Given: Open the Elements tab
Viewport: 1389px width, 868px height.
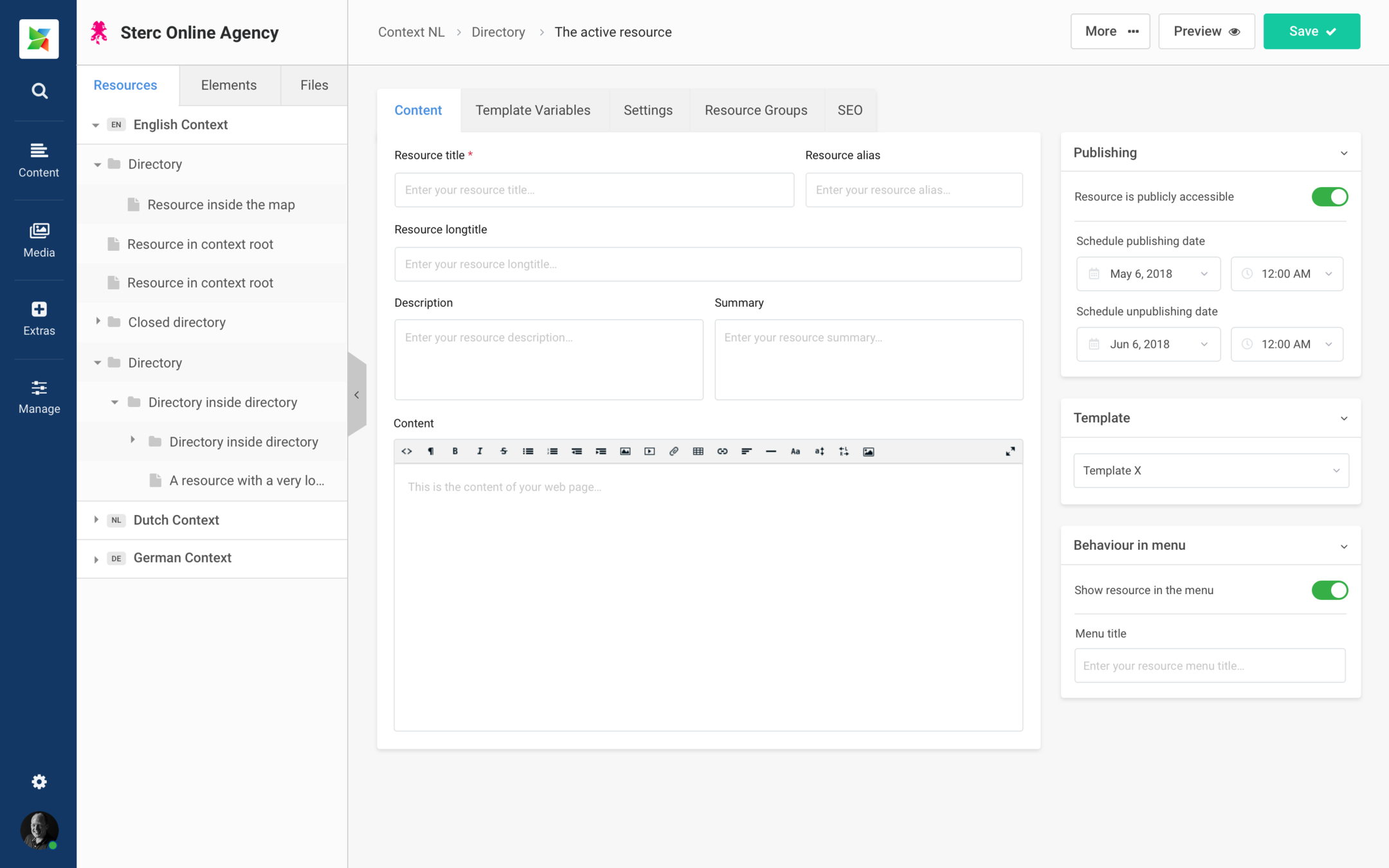Looking at the screenshot, I should [228, 85].
